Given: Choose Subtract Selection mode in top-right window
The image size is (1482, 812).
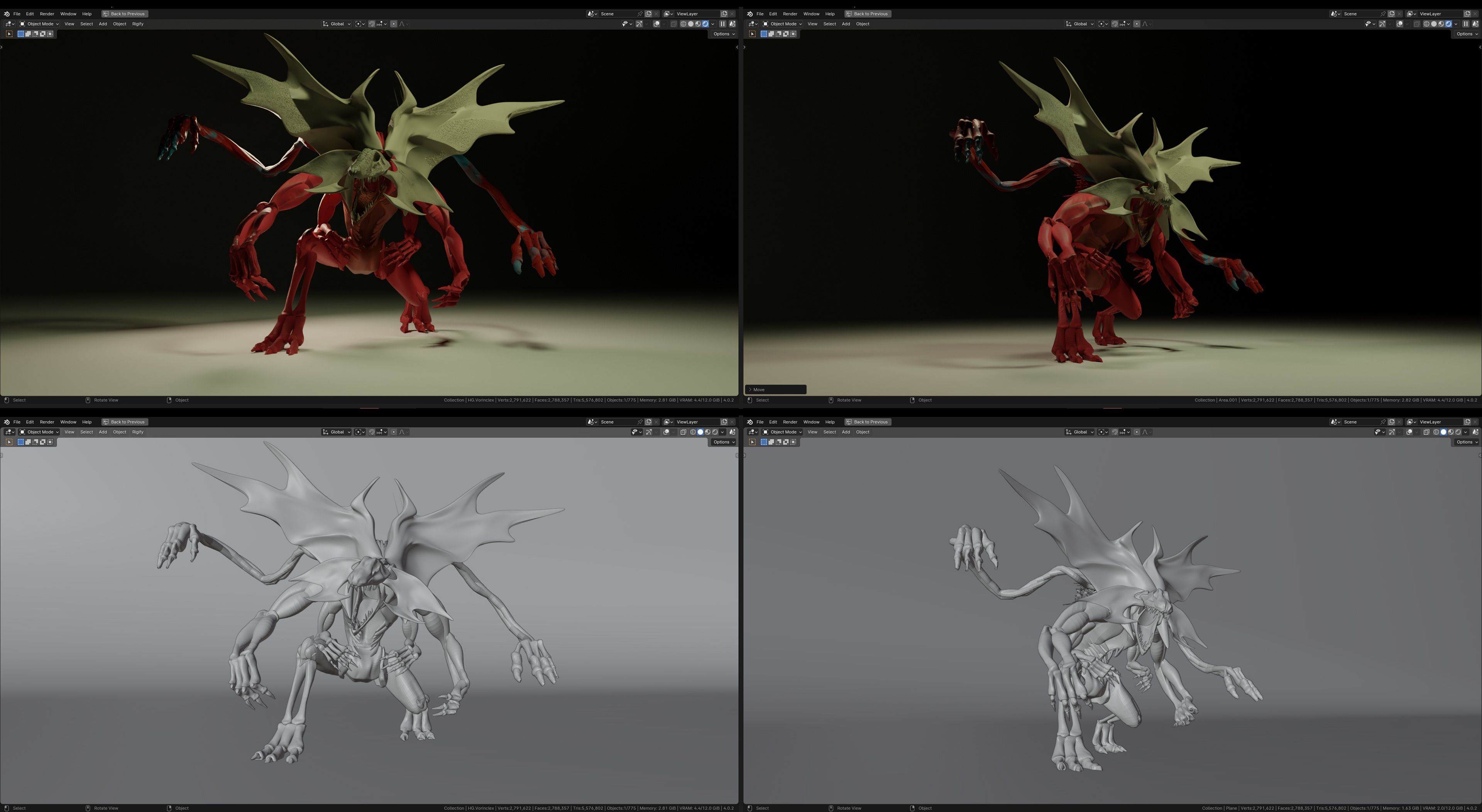Looking at the screenshot, I should tap(778, 34).
